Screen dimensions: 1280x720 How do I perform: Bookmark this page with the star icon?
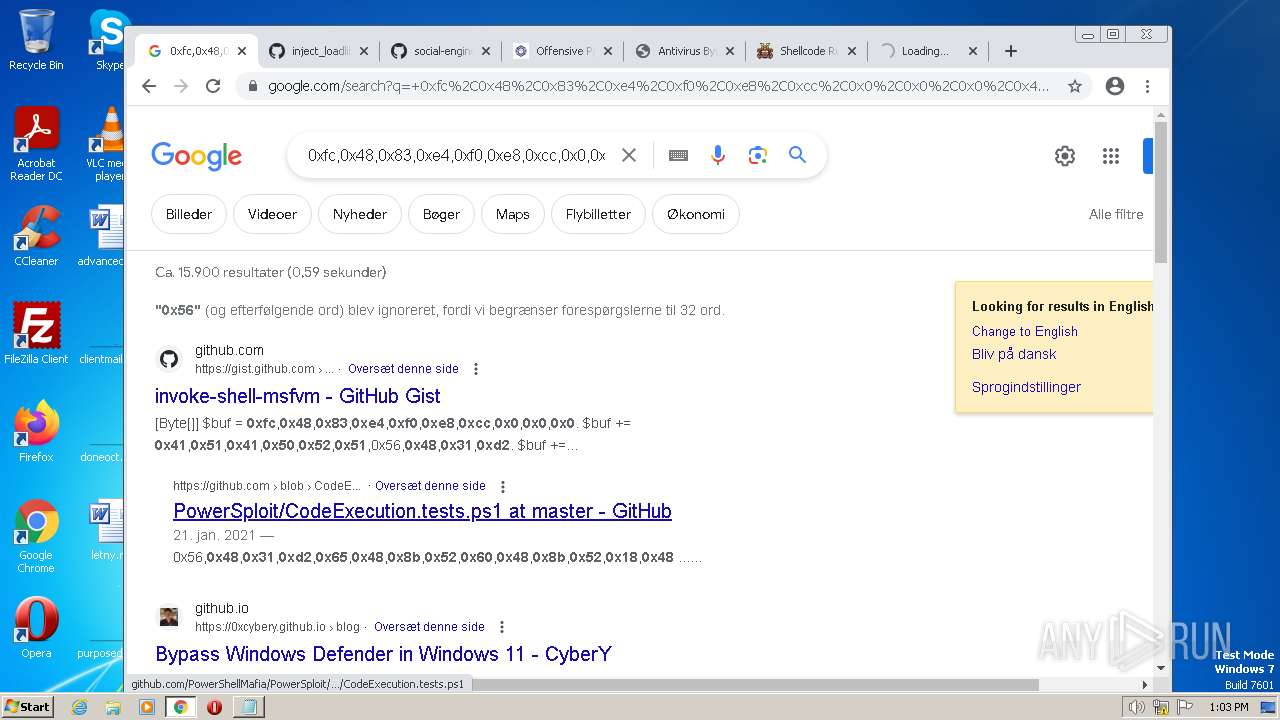point(1075,86)
